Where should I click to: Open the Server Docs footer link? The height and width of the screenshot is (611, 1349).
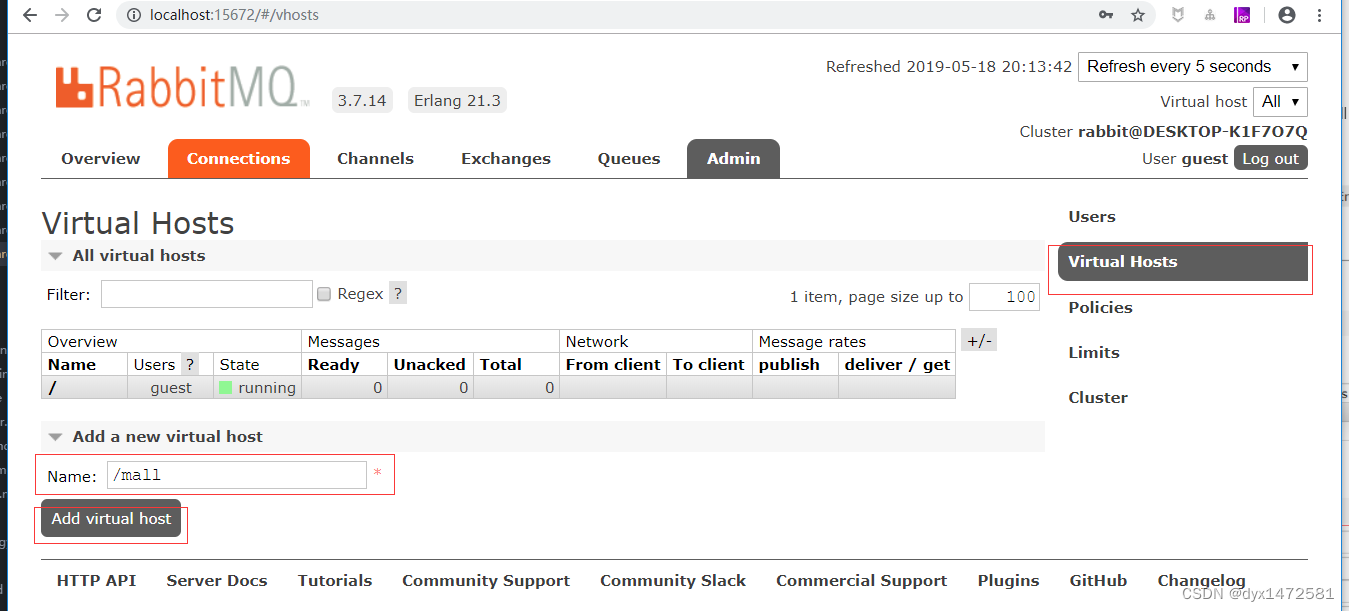(217, 581)
